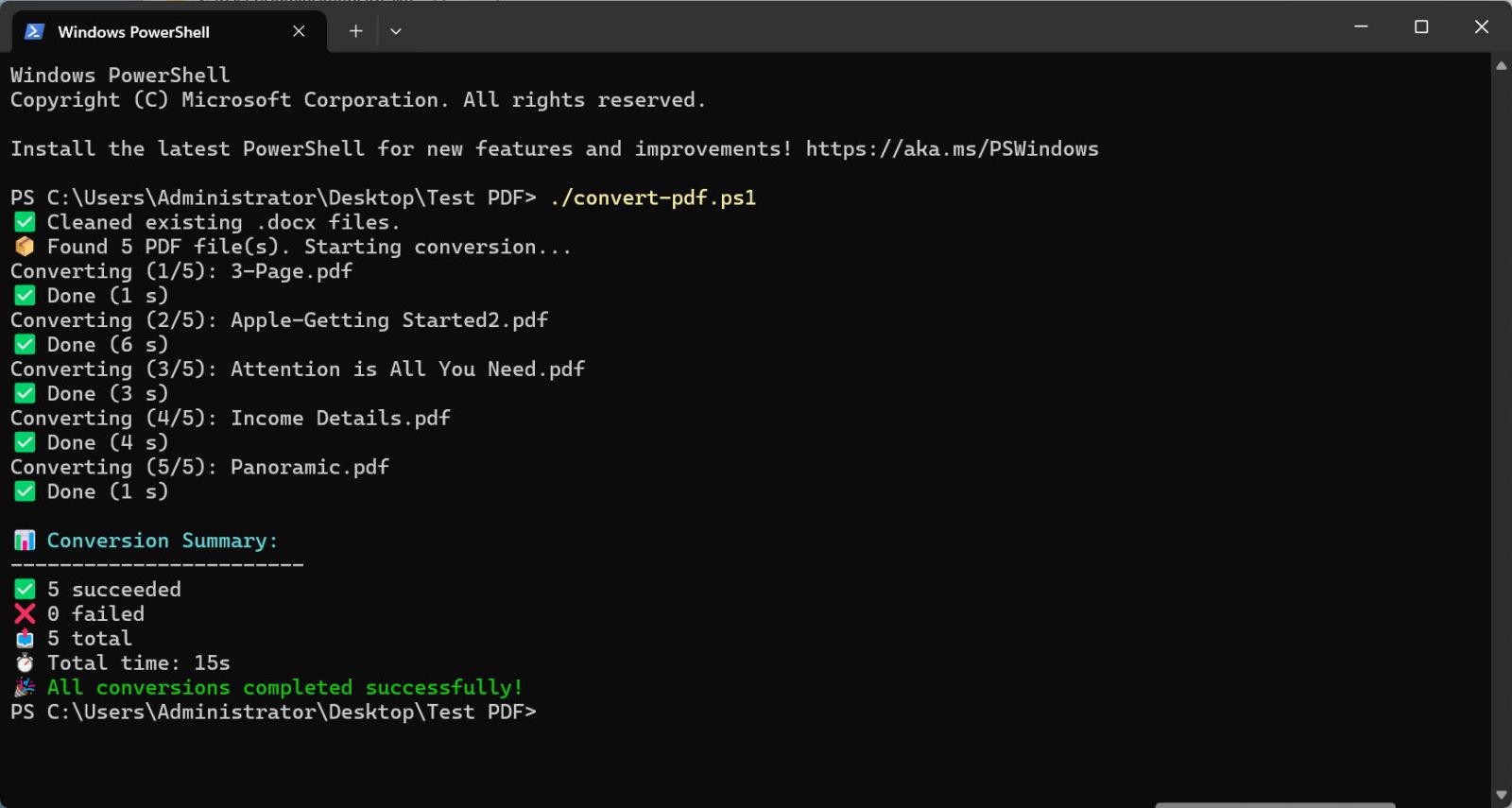Click the red X icon beside 0 failed
This screenshot has height=808, width=1512.
pyautogui.click(x=25, y=614)
